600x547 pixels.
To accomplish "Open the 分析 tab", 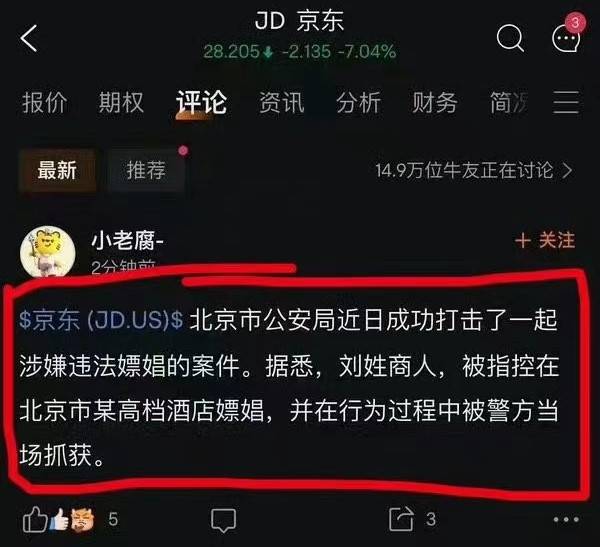I will pyautogui.click(x=358, y=102).
